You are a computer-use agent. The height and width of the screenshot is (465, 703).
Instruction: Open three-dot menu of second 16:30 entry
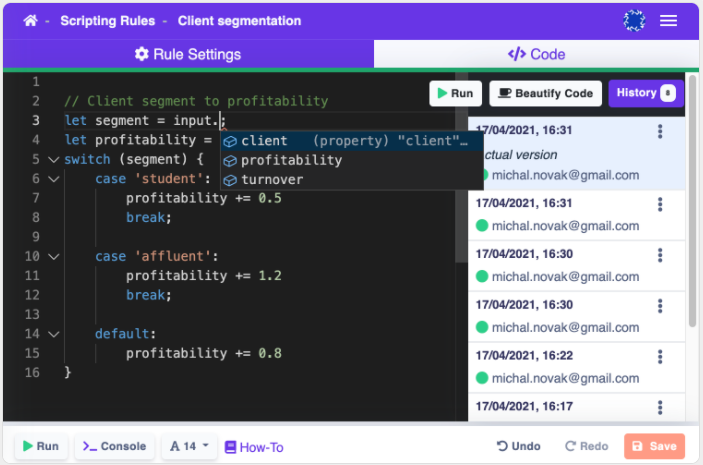coord(660,306)
